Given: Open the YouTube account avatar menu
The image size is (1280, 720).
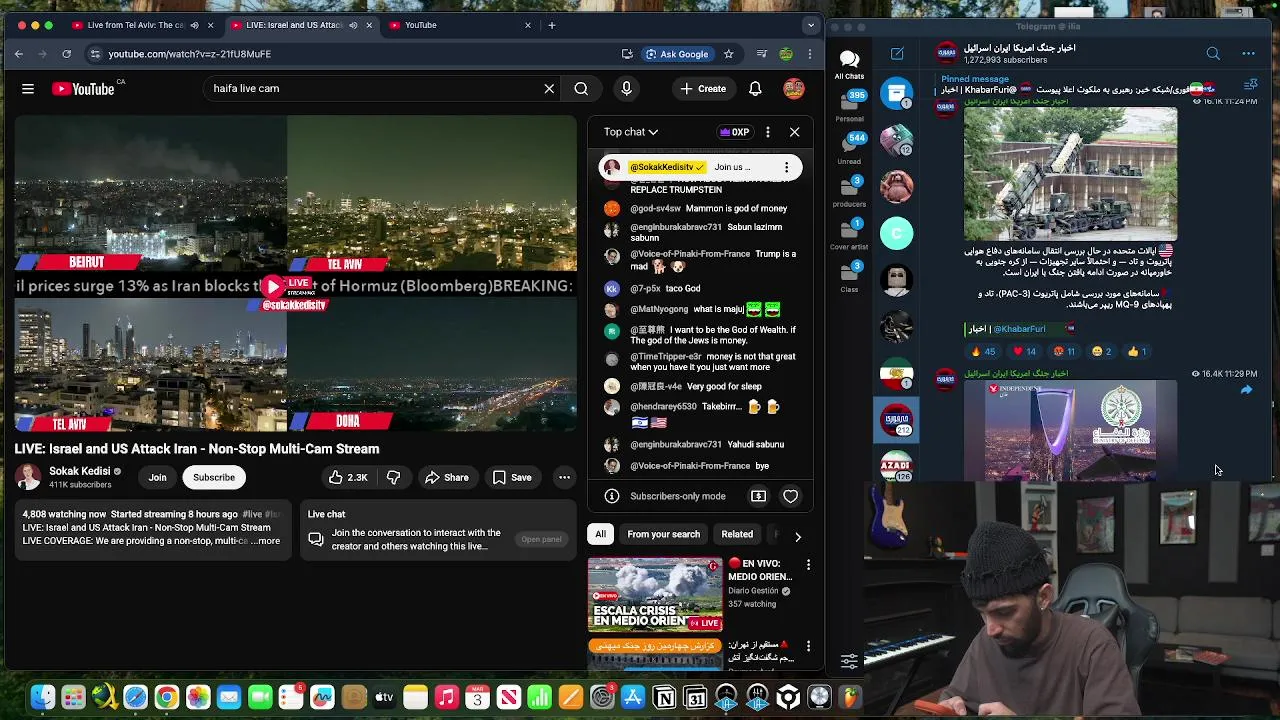Looking at the screenshot, I should tap(794, 89).
